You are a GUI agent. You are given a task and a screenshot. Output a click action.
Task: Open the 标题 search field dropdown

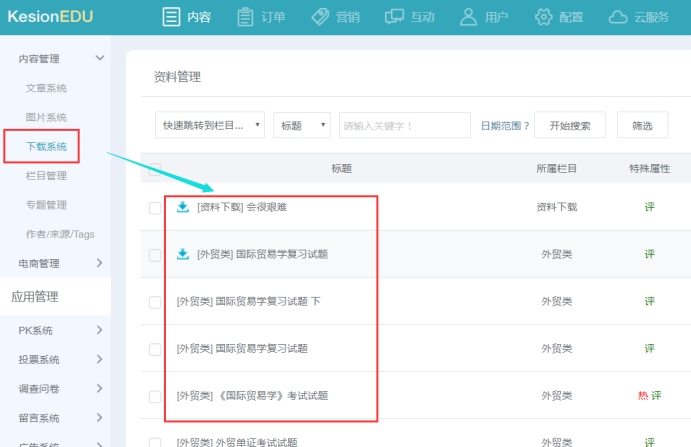302,125
